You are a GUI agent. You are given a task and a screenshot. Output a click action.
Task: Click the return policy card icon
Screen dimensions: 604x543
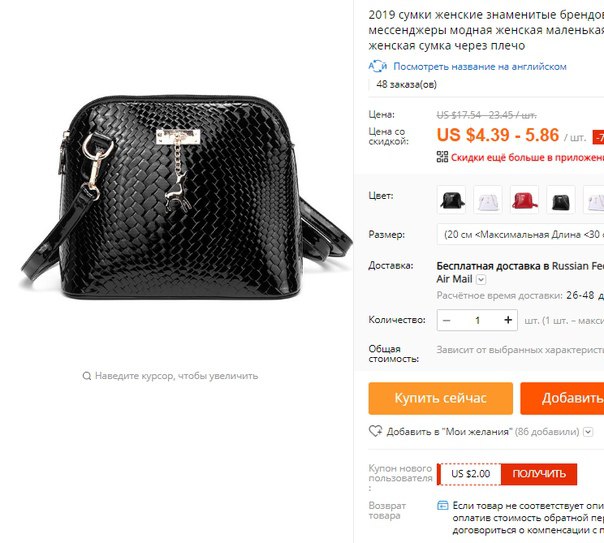443,505
